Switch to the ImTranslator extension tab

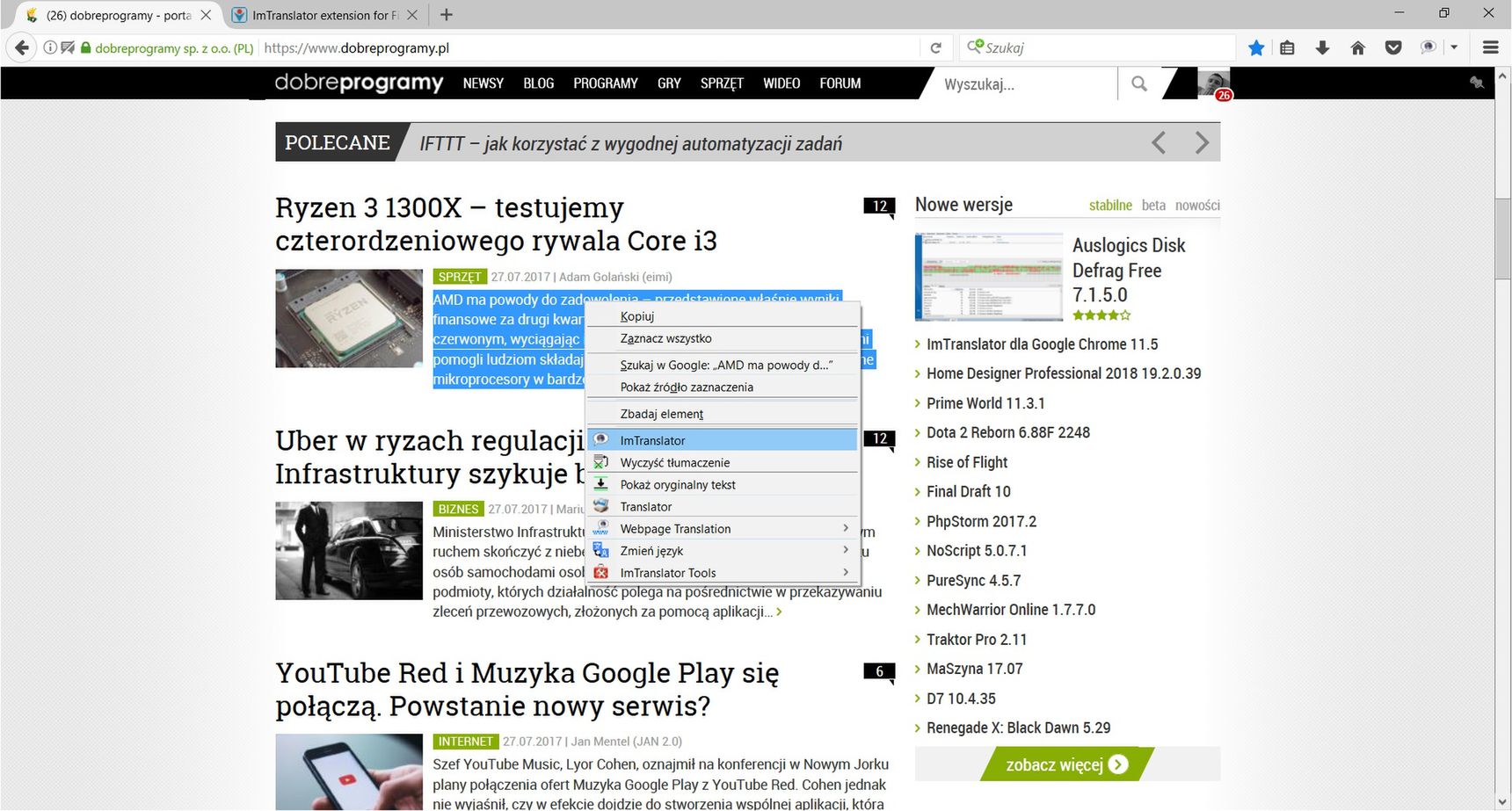324,15
